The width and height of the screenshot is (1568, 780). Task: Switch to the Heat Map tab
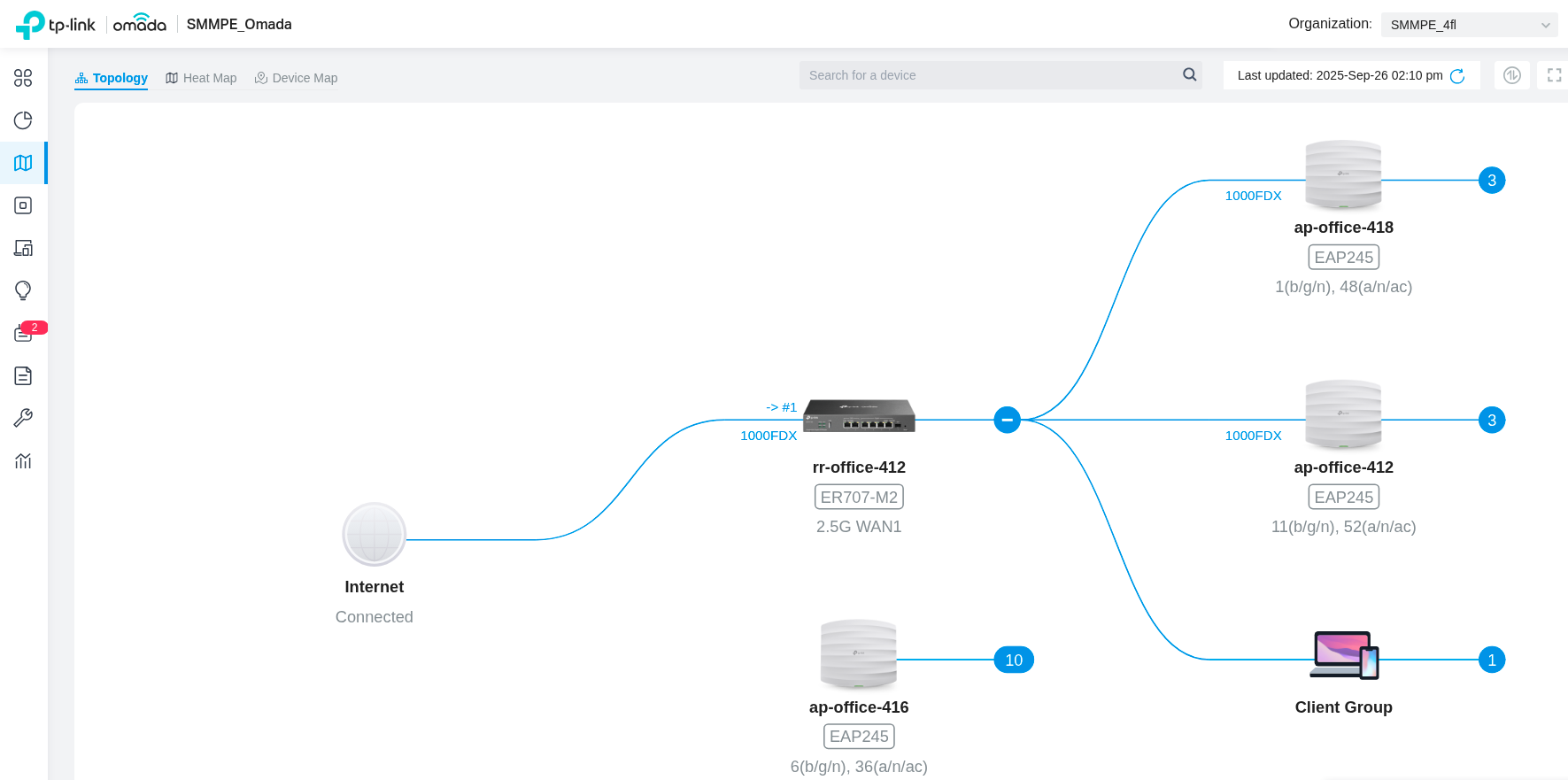pyautogui.click(x=201, y=78)
